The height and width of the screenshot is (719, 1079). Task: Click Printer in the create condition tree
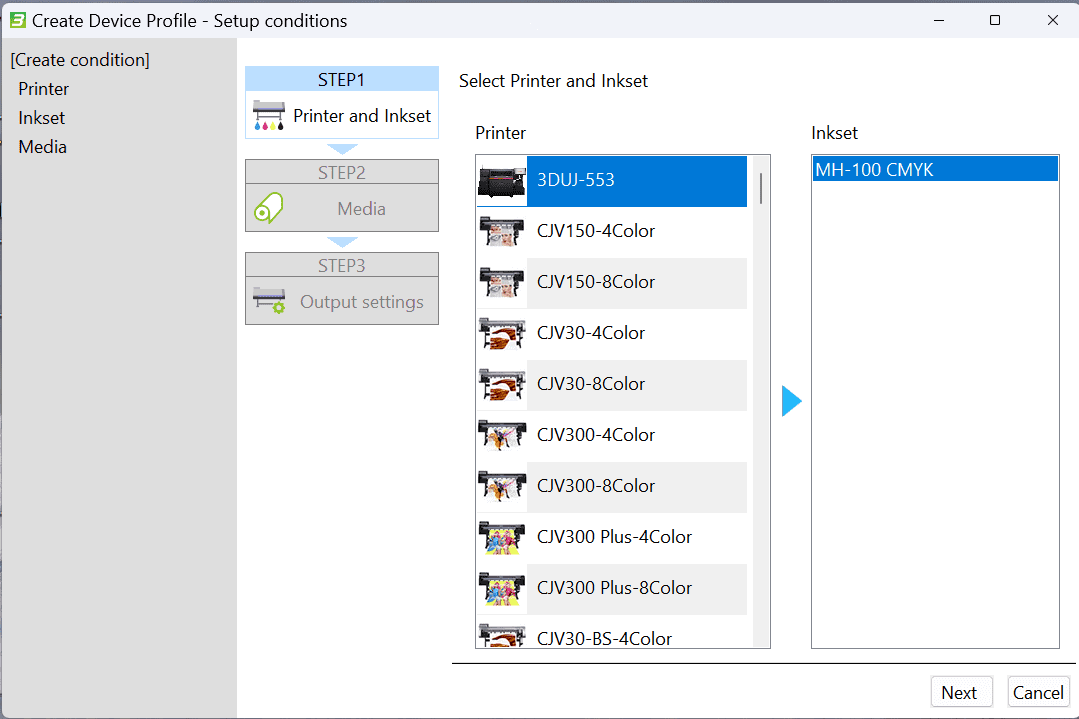coord(44,89)
